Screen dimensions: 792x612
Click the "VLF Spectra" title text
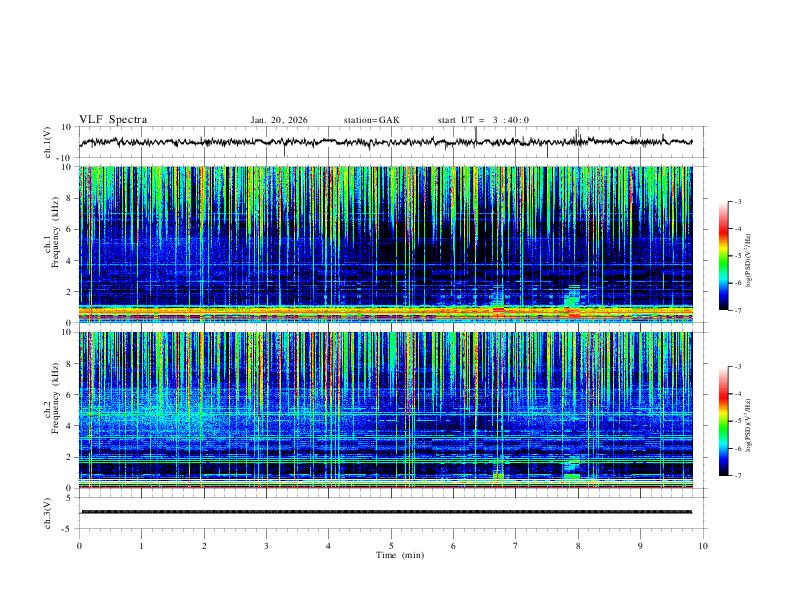point(113,120)
